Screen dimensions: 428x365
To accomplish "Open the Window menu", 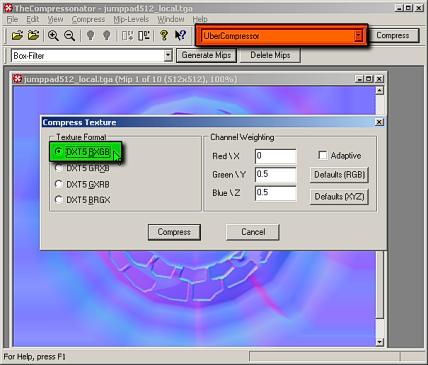I will [x=171, y=19].
